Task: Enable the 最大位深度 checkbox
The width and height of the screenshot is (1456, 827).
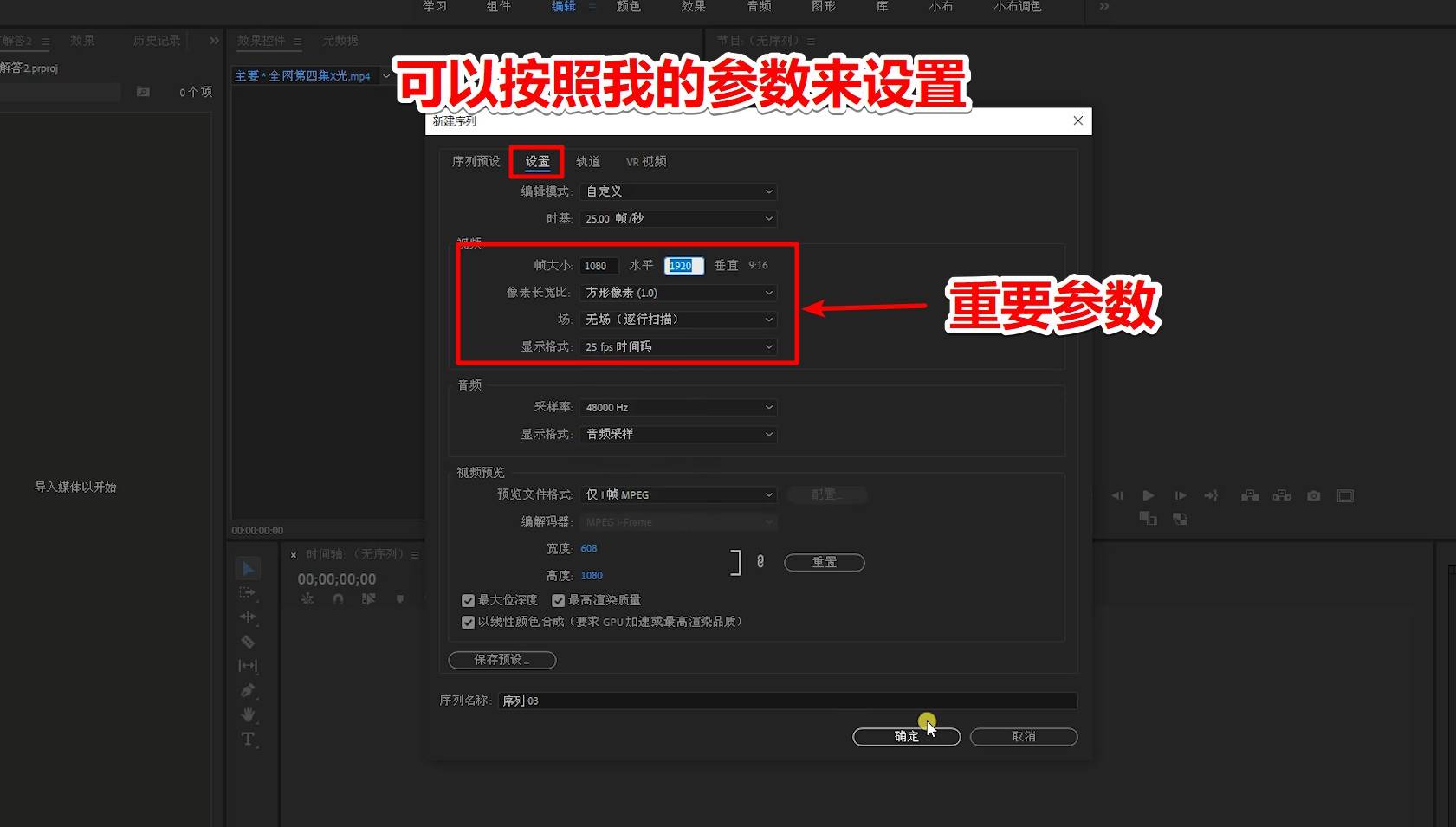Action: (x=468, y=599)
